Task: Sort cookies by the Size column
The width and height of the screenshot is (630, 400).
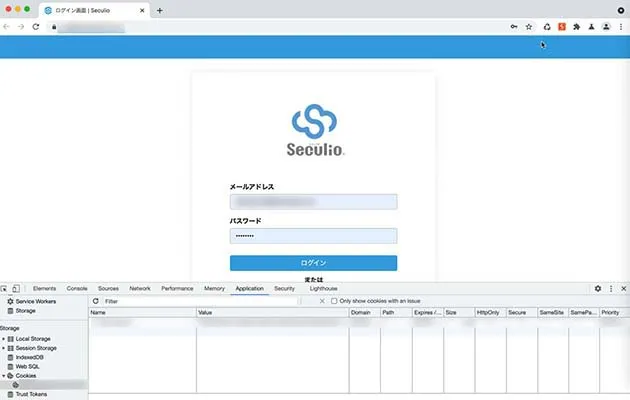Action: coord(459,312)
